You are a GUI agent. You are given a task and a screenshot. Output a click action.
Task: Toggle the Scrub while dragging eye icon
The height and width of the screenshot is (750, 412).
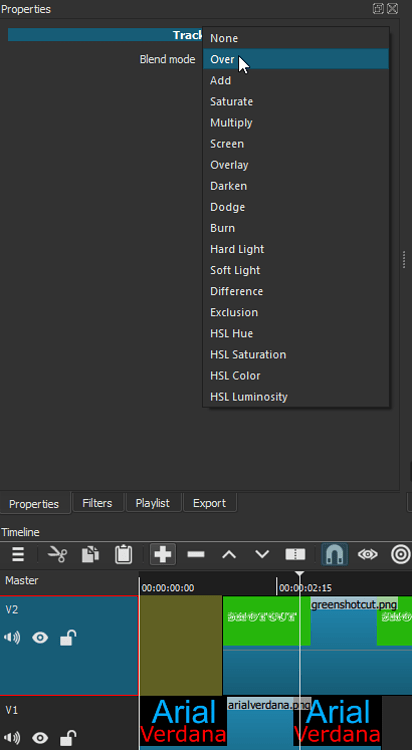point(367,555)
